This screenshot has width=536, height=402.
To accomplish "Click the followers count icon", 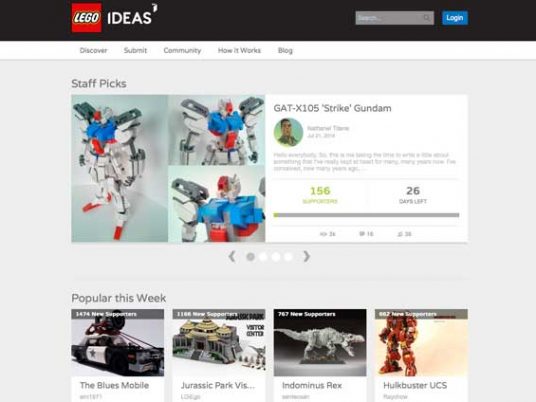I will pos(400,234).
